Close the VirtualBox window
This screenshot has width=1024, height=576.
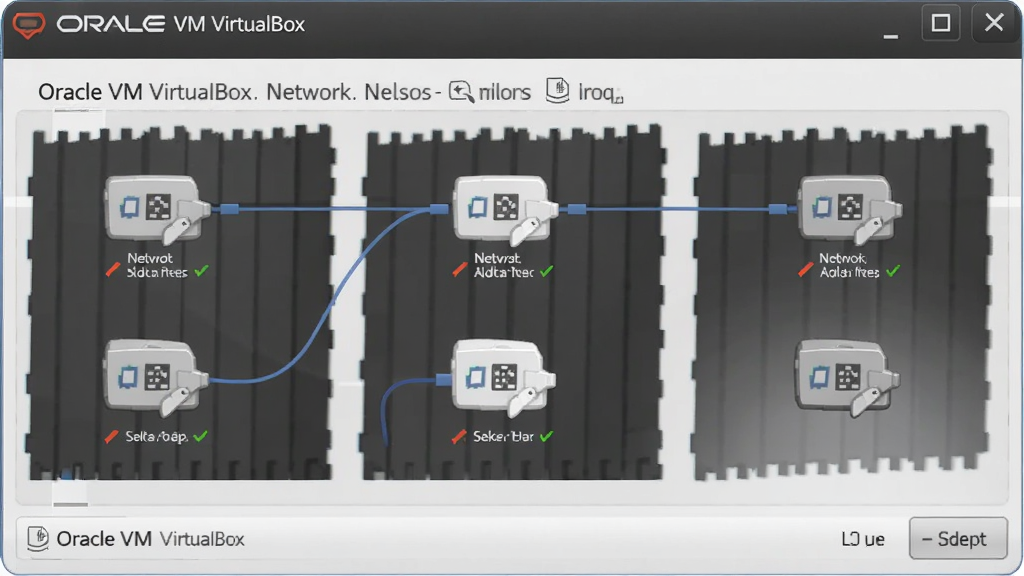(x=994, y=24)
